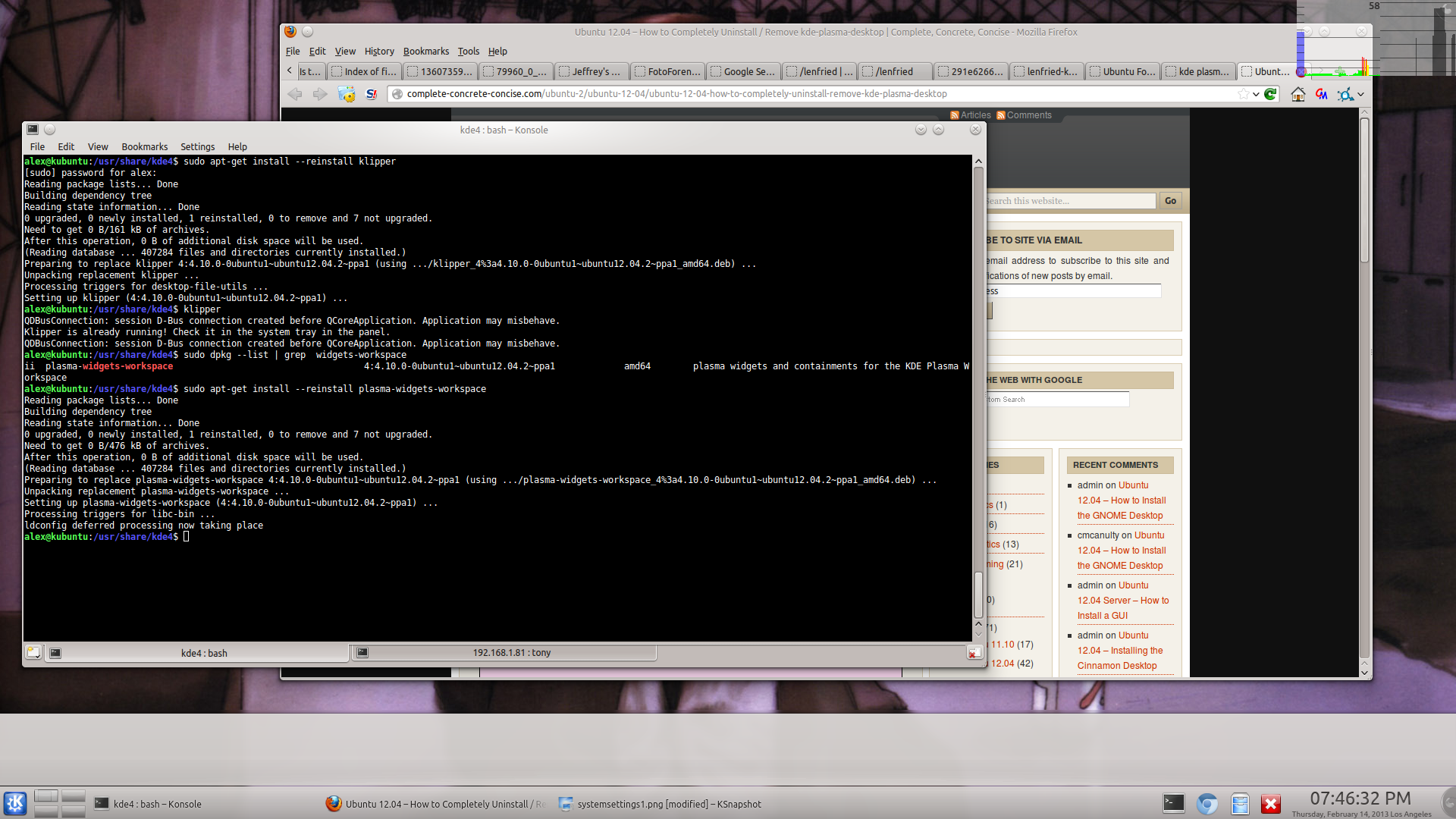Close the current Konsole tab with red X icon
The height and width of the screenshot is (819, 1456).
(x=974, y=653)
